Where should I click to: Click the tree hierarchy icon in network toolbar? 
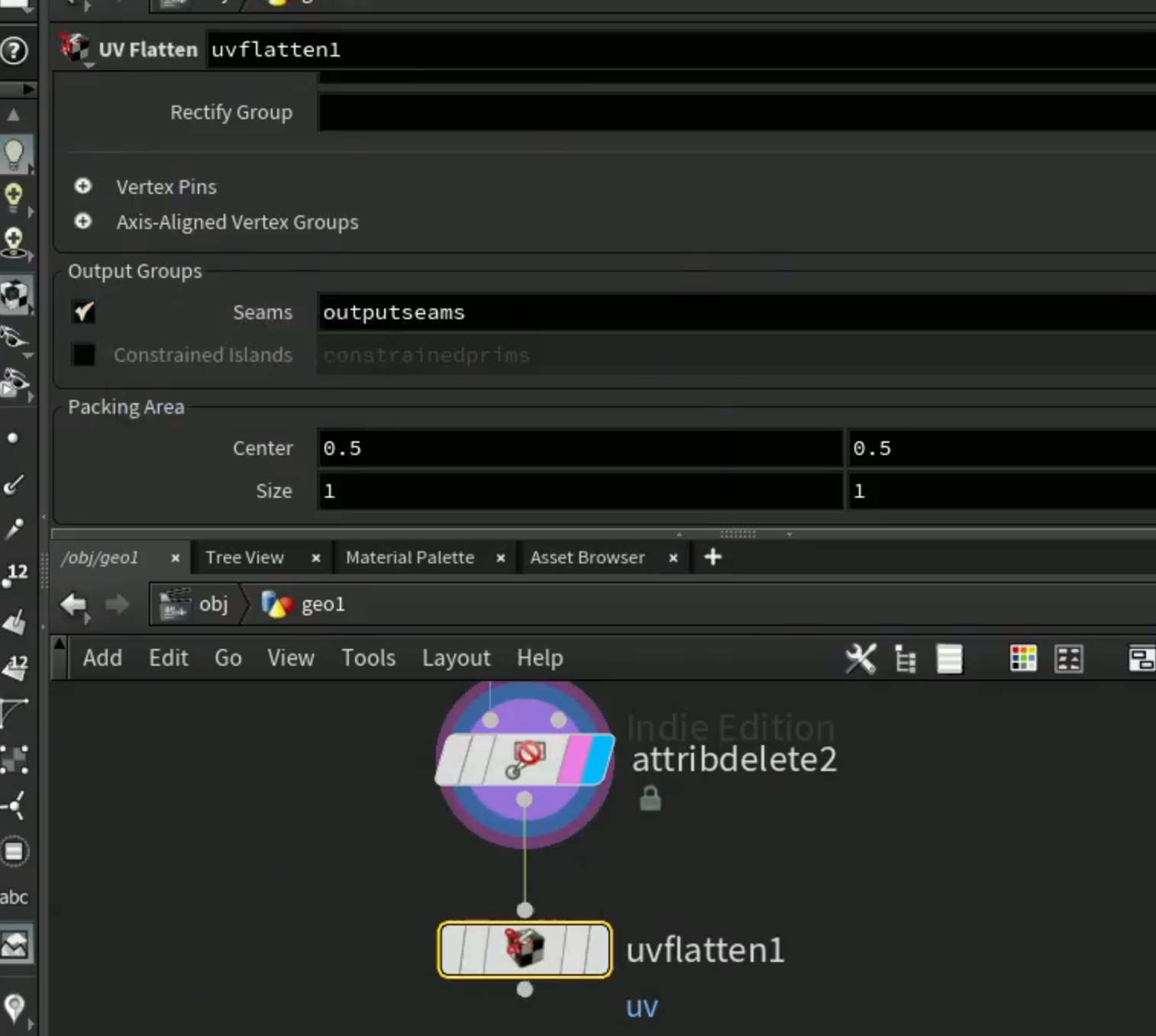click(x=906, y=659)
